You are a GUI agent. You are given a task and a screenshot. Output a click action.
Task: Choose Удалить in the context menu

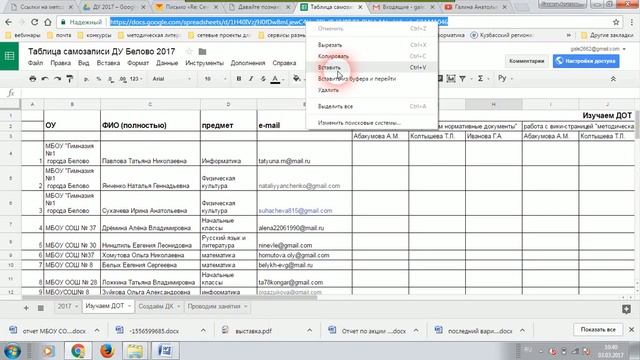pyautogui.click(x=372, y=90)
